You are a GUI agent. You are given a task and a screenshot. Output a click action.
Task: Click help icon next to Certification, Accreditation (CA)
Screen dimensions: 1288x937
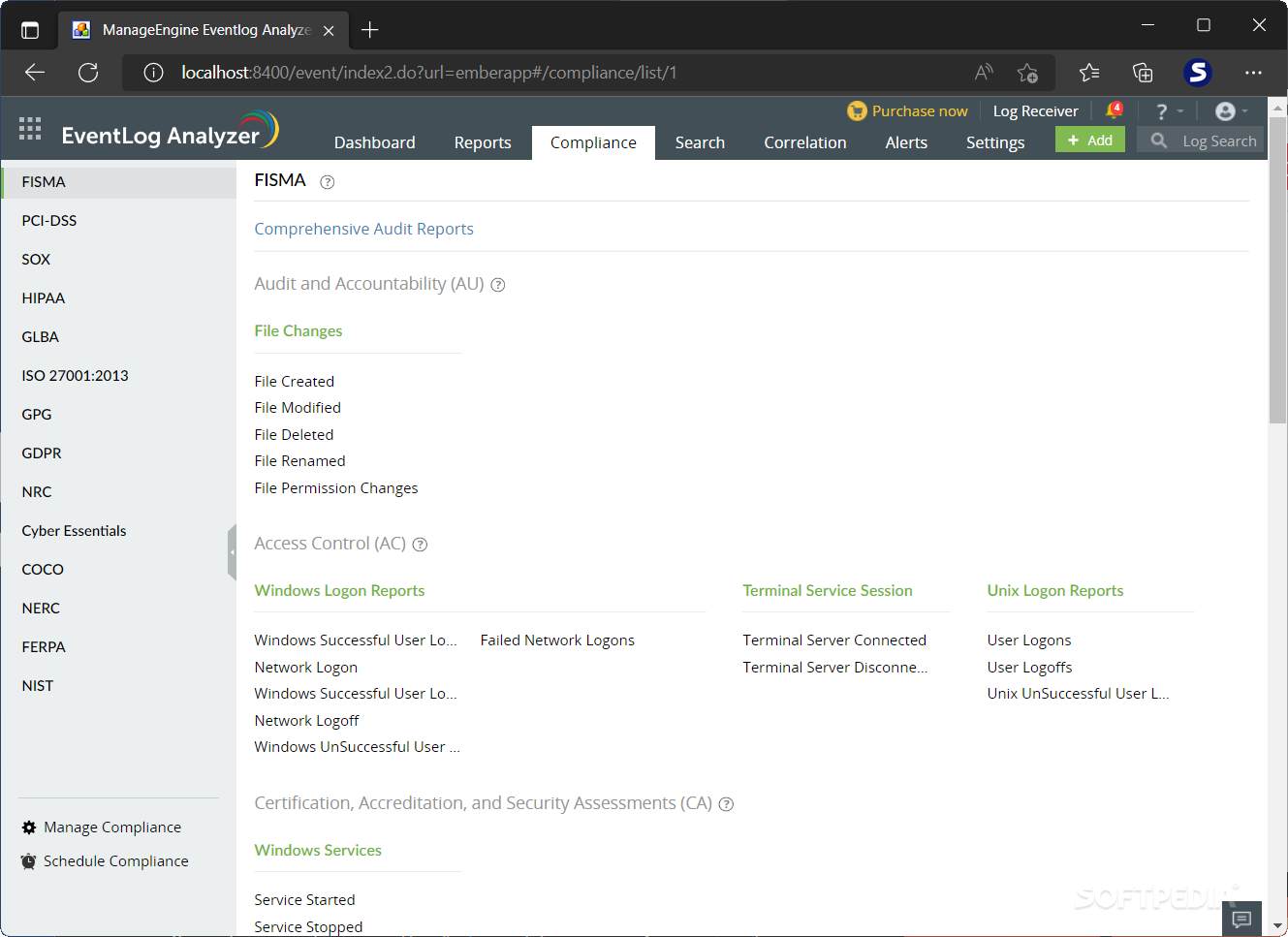[x=726, y=804]
